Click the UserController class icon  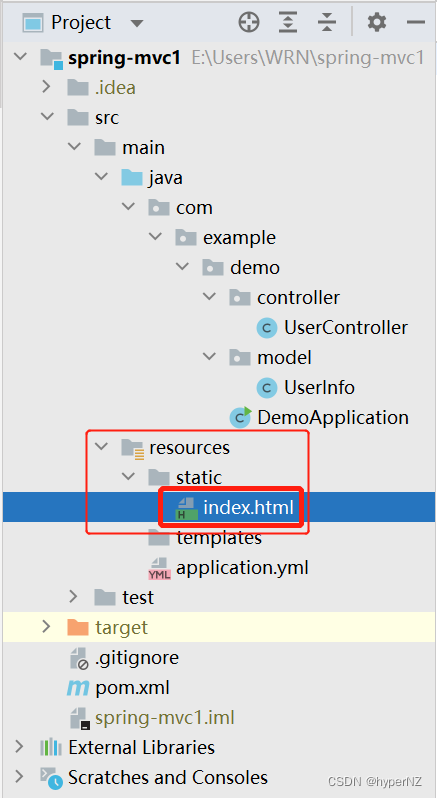267,328
